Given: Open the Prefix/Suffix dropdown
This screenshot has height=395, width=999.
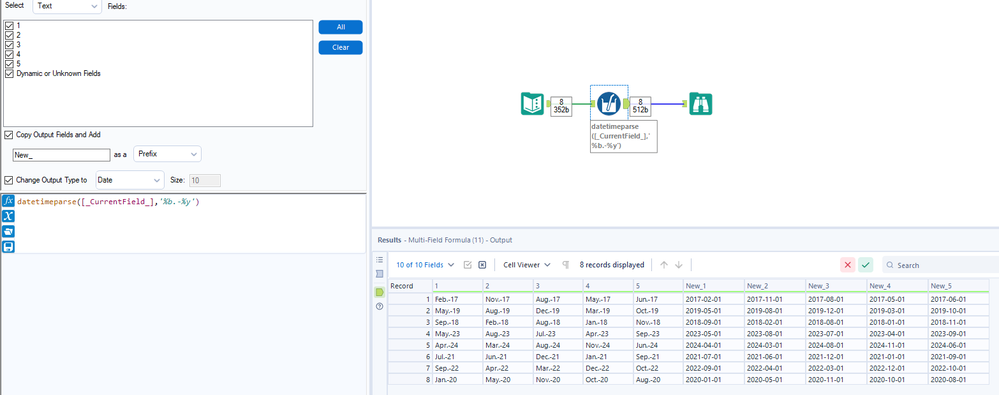Looking at the screenshot, I should 167,154.
